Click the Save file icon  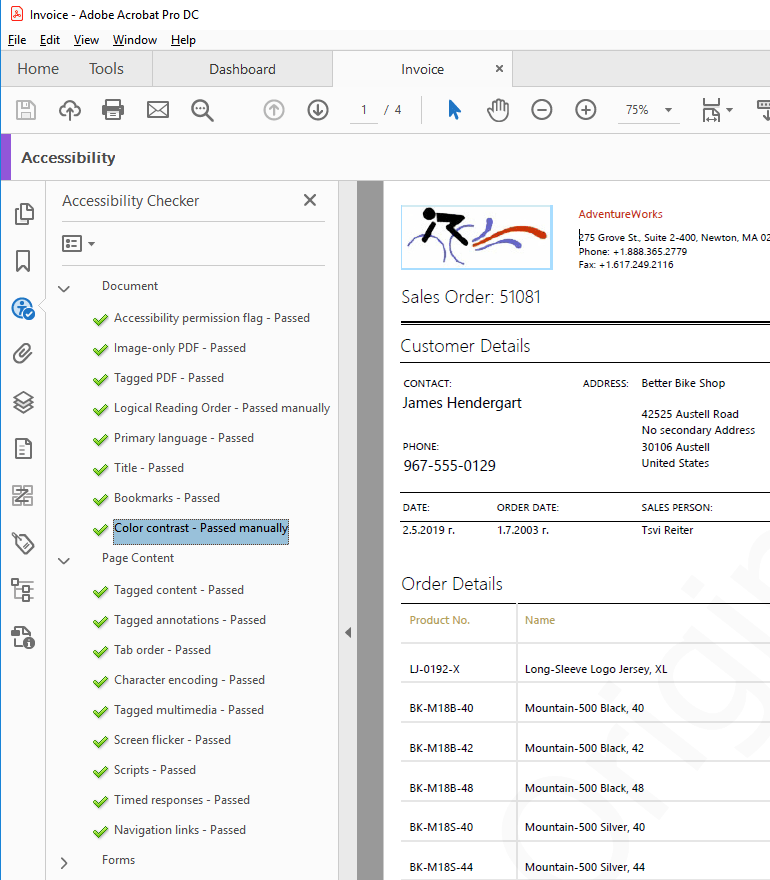coord(26,110)
